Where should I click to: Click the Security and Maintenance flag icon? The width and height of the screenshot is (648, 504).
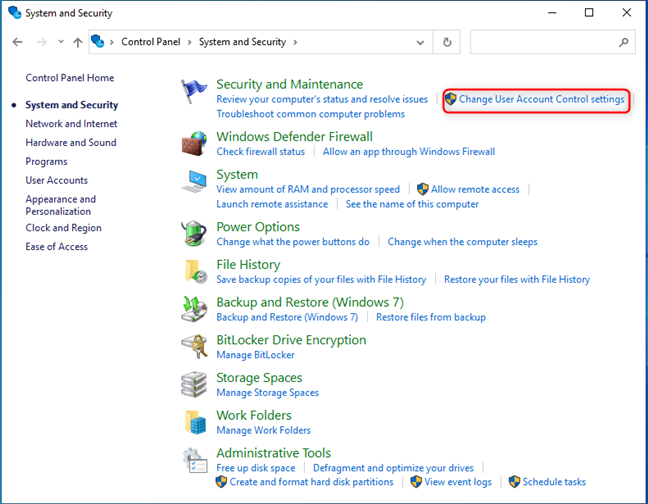click(194, 90)
